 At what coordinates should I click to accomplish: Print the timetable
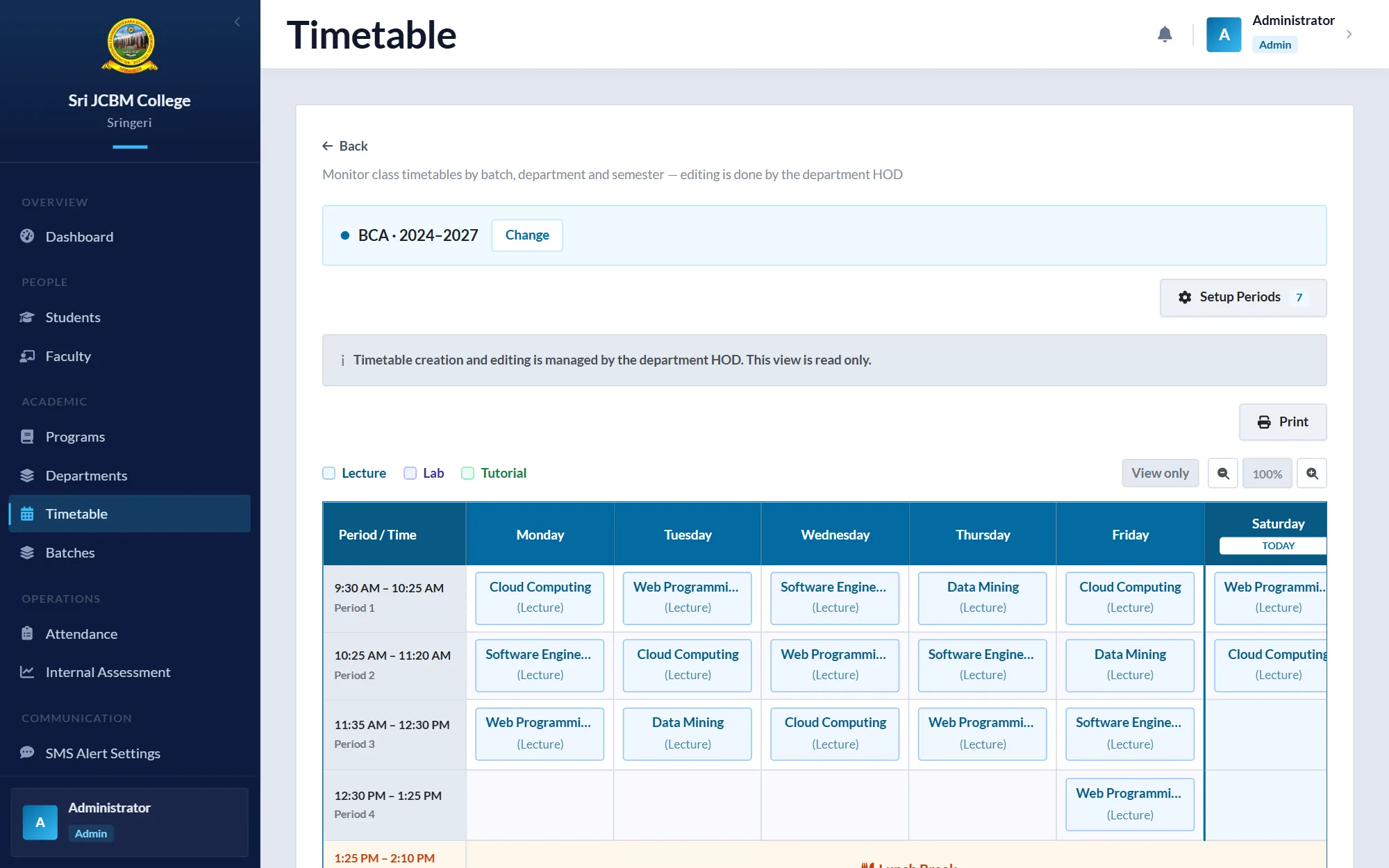coord(1283,422)
